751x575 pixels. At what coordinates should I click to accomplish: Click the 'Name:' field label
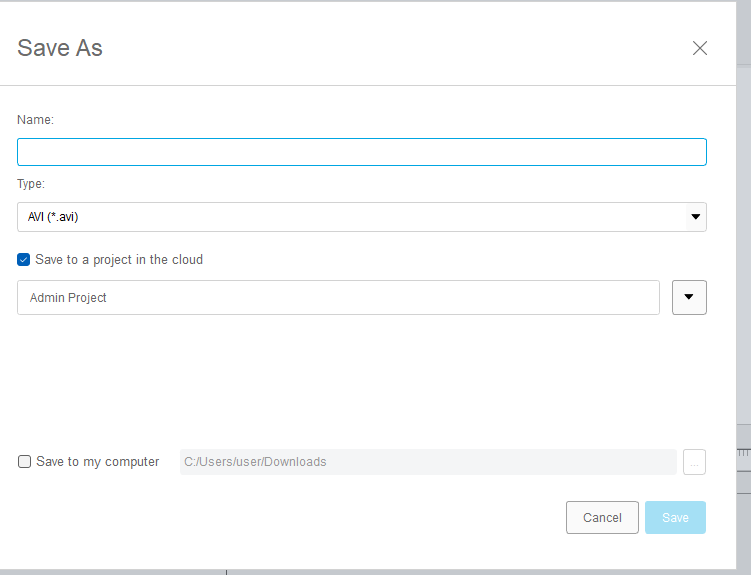36,120
